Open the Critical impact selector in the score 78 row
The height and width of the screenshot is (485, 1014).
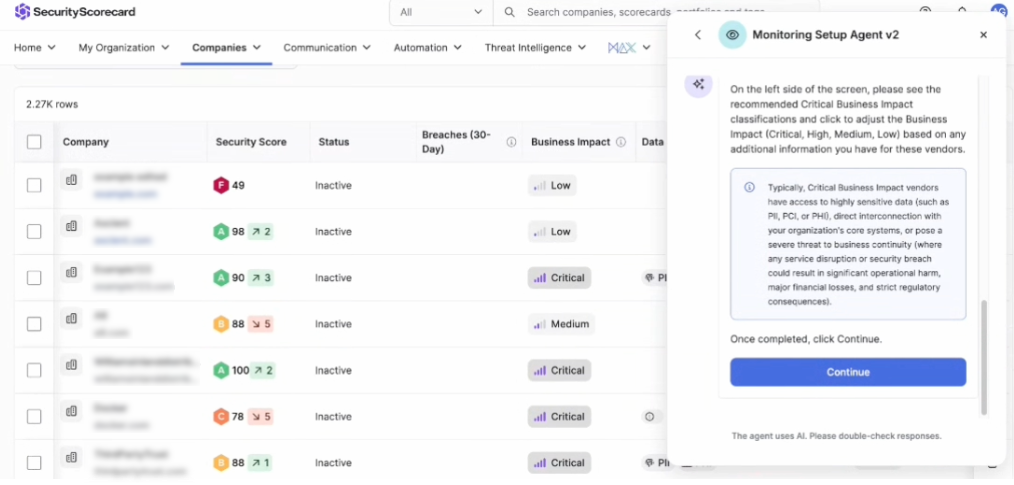(559, 417)
